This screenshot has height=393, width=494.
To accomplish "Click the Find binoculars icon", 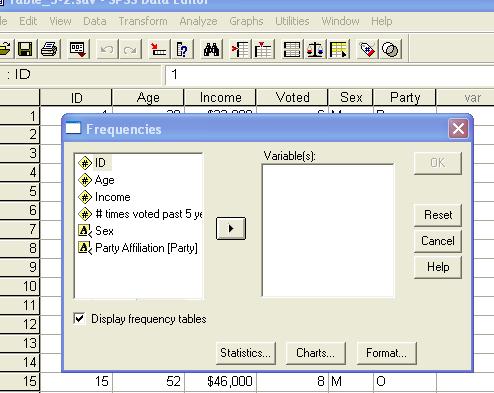I will 211,49.
